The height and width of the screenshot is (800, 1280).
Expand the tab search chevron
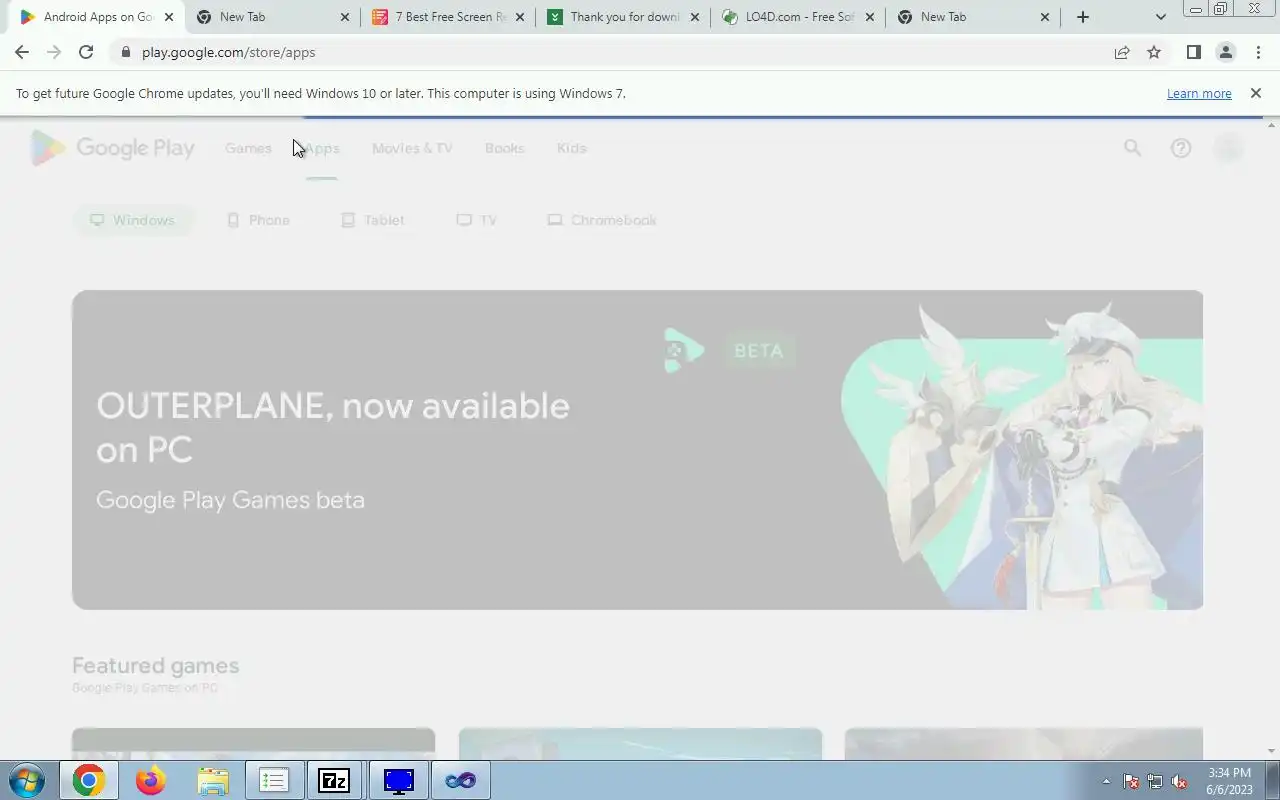click(1160, 17)
